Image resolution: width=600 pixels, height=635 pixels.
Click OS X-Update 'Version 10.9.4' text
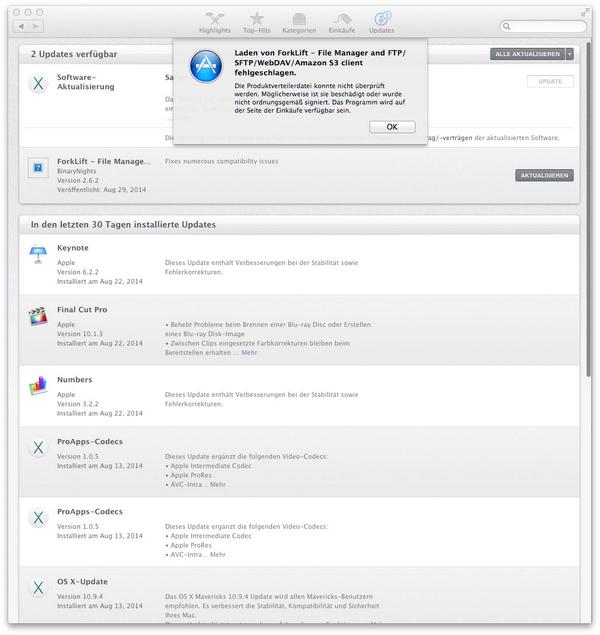pos(80,597)
